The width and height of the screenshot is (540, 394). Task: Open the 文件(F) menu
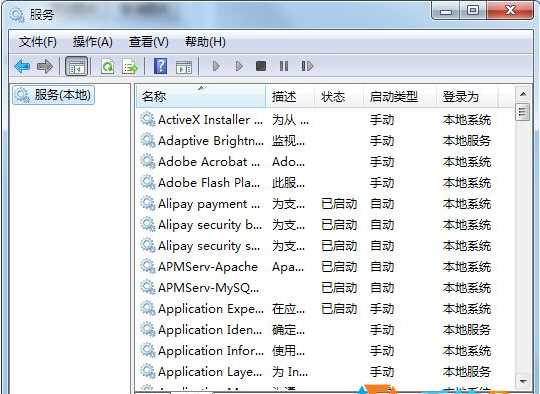[x=38, y=42]
